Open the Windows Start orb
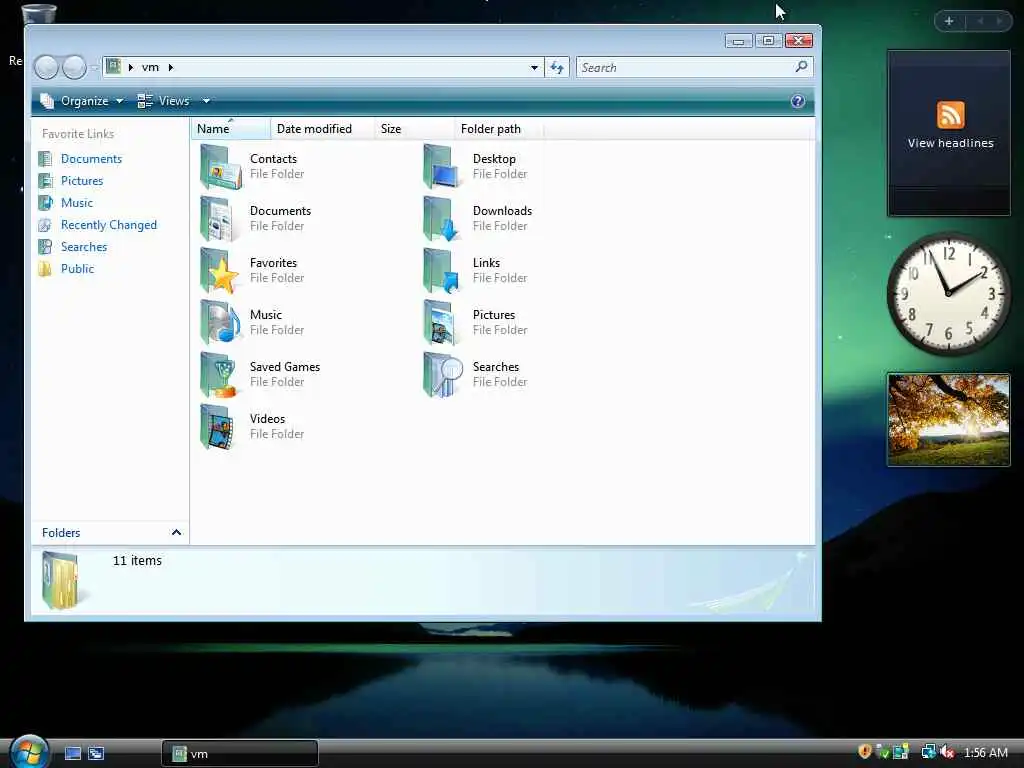Image resolution: width=1024 pixels, height=768 pixels. 29,752
